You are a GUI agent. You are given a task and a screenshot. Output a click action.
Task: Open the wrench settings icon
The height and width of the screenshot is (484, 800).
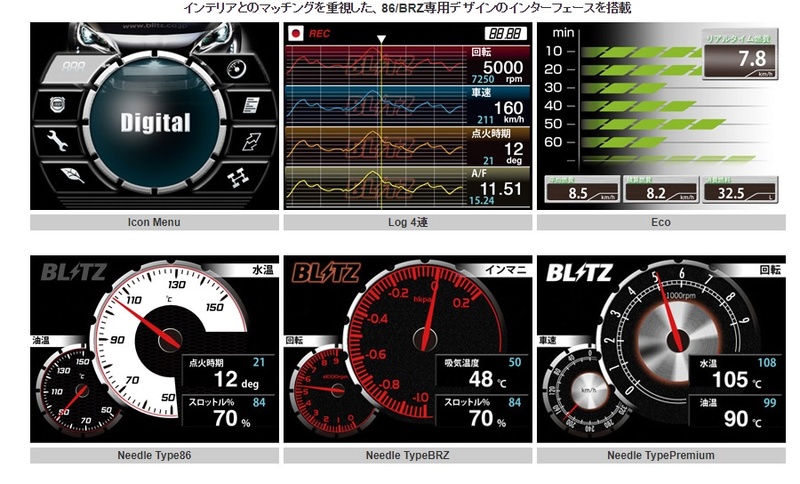click(58, 140)
